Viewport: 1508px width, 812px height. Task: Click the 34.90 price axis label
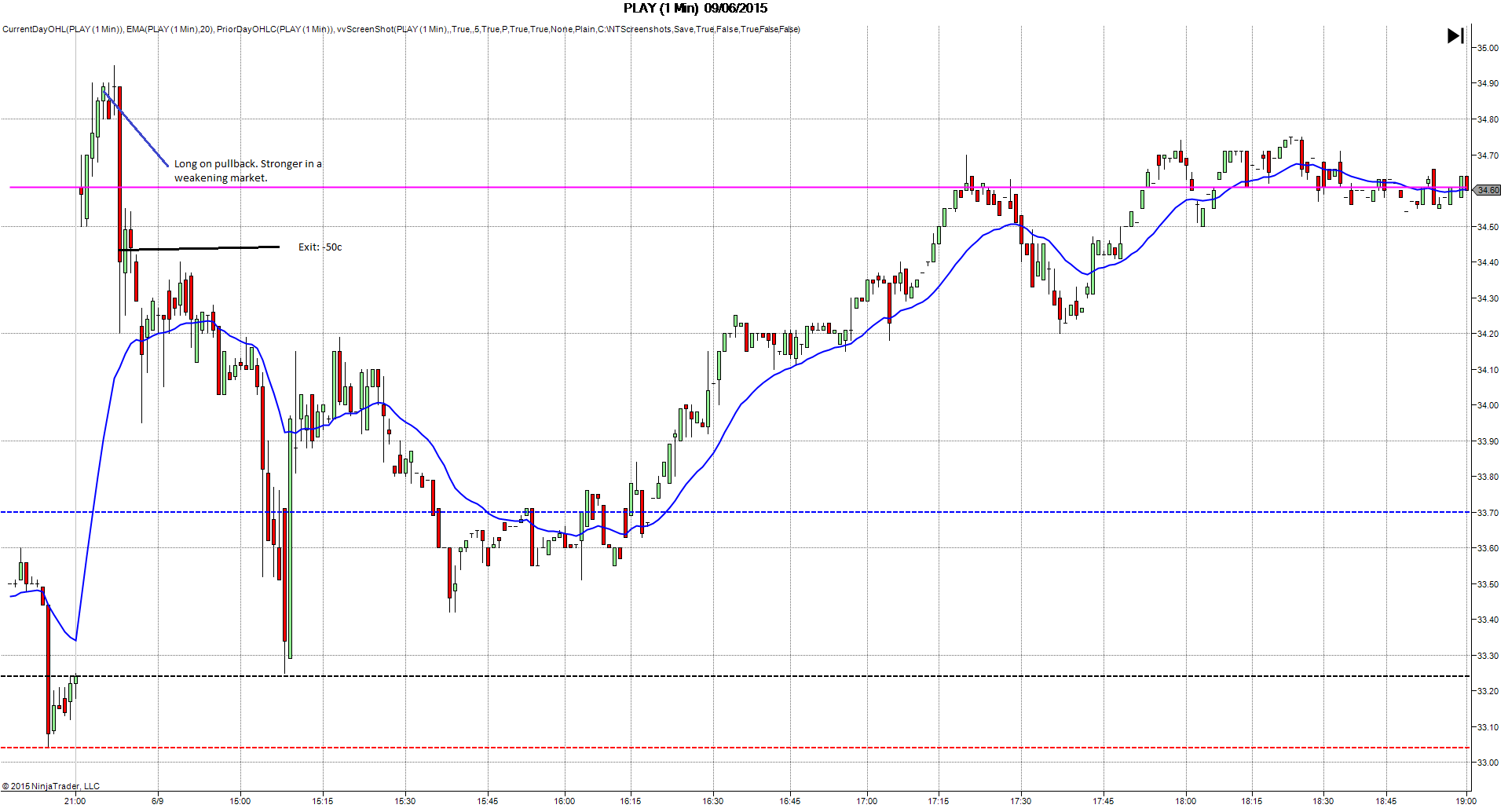pyautogui.click(x=1488, y=83)
